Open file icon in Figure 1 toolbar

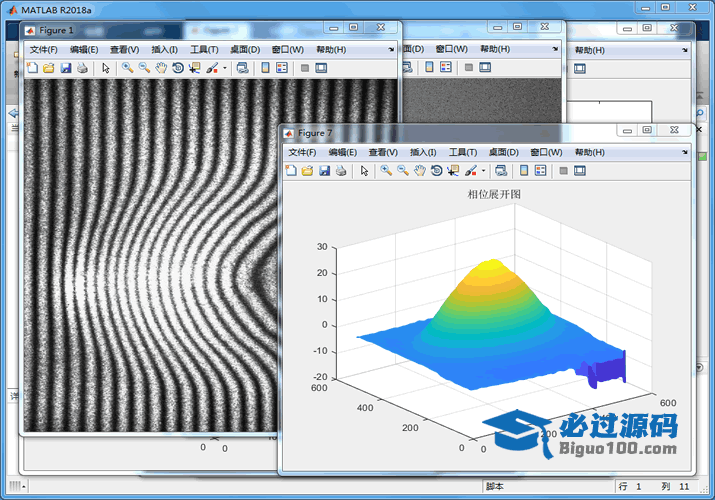(49, 68)
